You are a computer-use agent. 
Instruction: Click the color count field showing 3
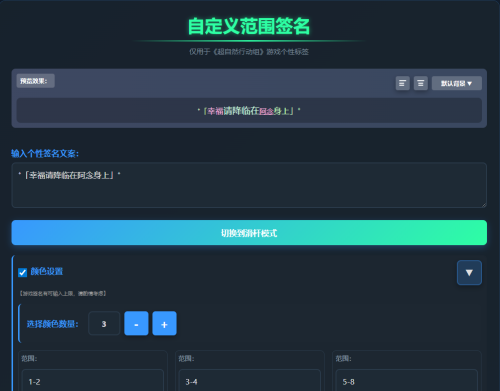click(x=104, y=323)
